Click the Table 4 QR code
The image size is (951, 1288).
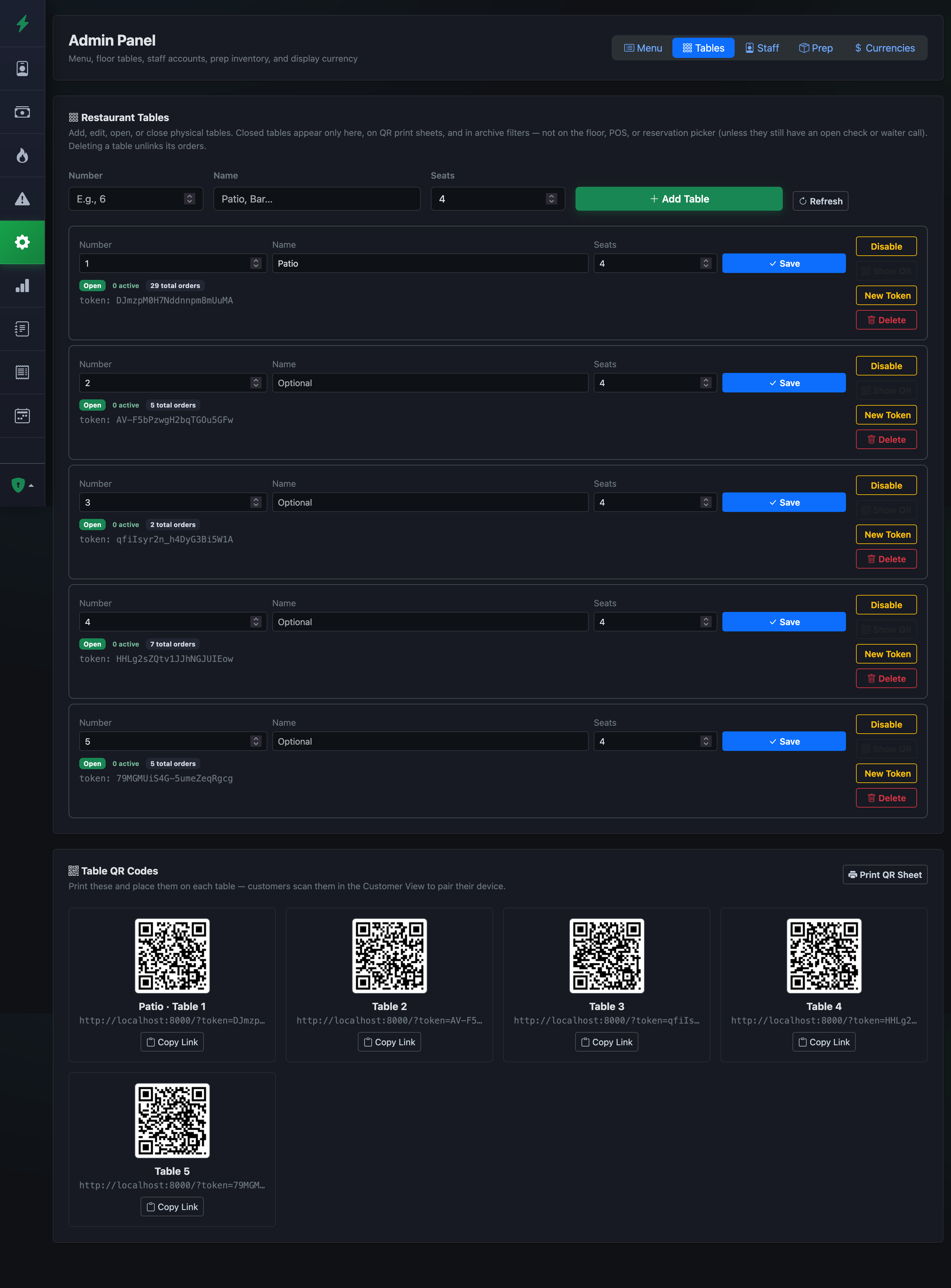(x=824, y=956)
